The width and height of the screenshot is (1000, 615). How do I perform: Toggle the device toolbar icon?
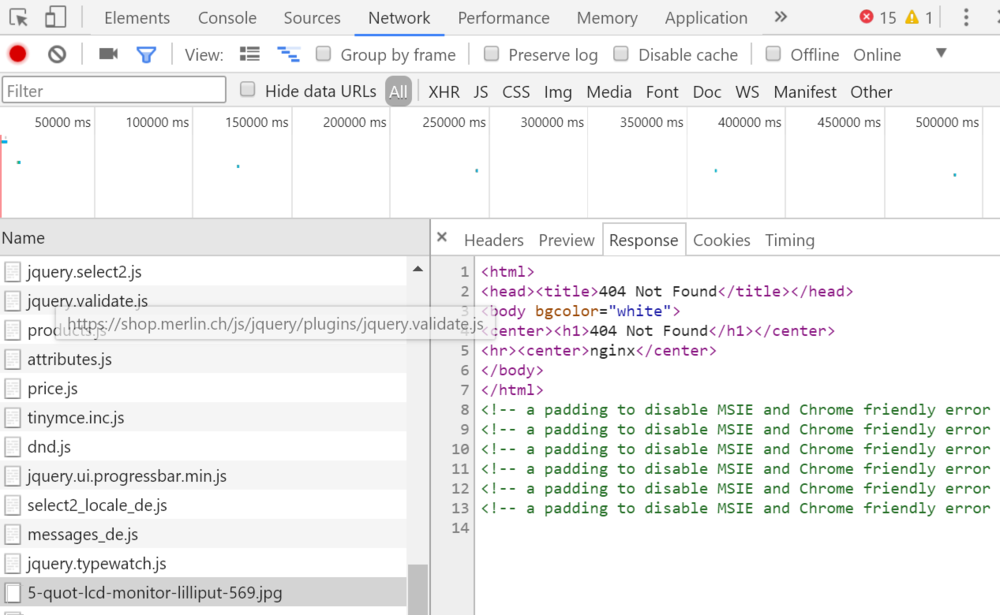click(x=55, y=17)
